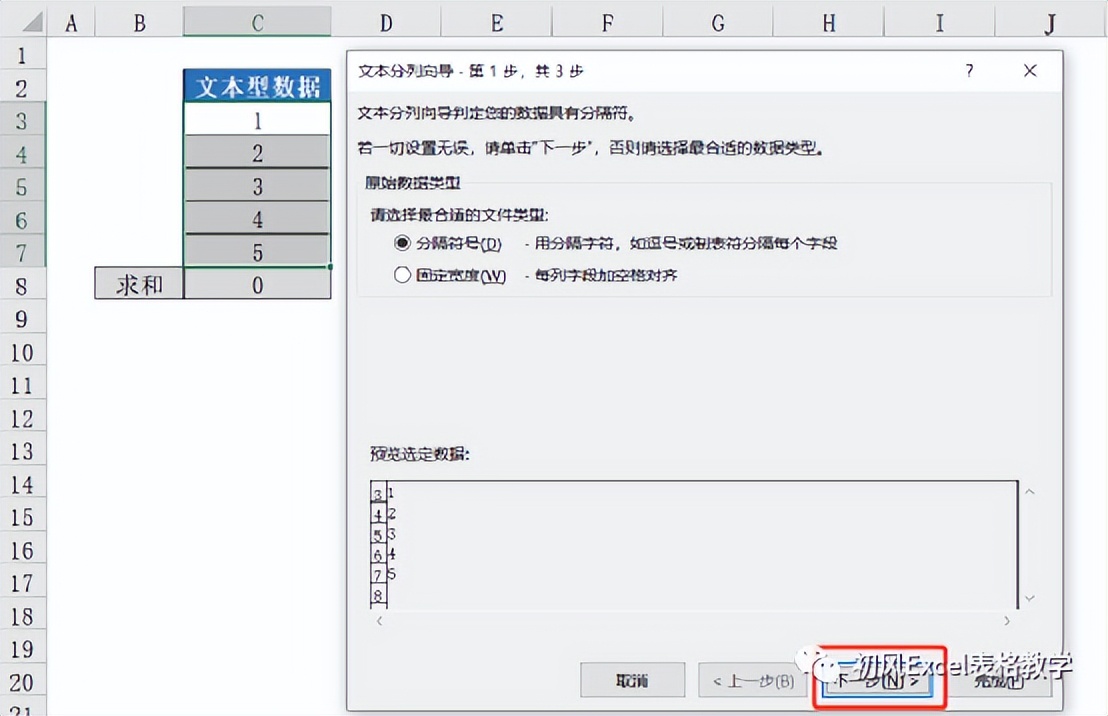
Task: Click the preview scroll-left arrow
Action: click(379, 621)
